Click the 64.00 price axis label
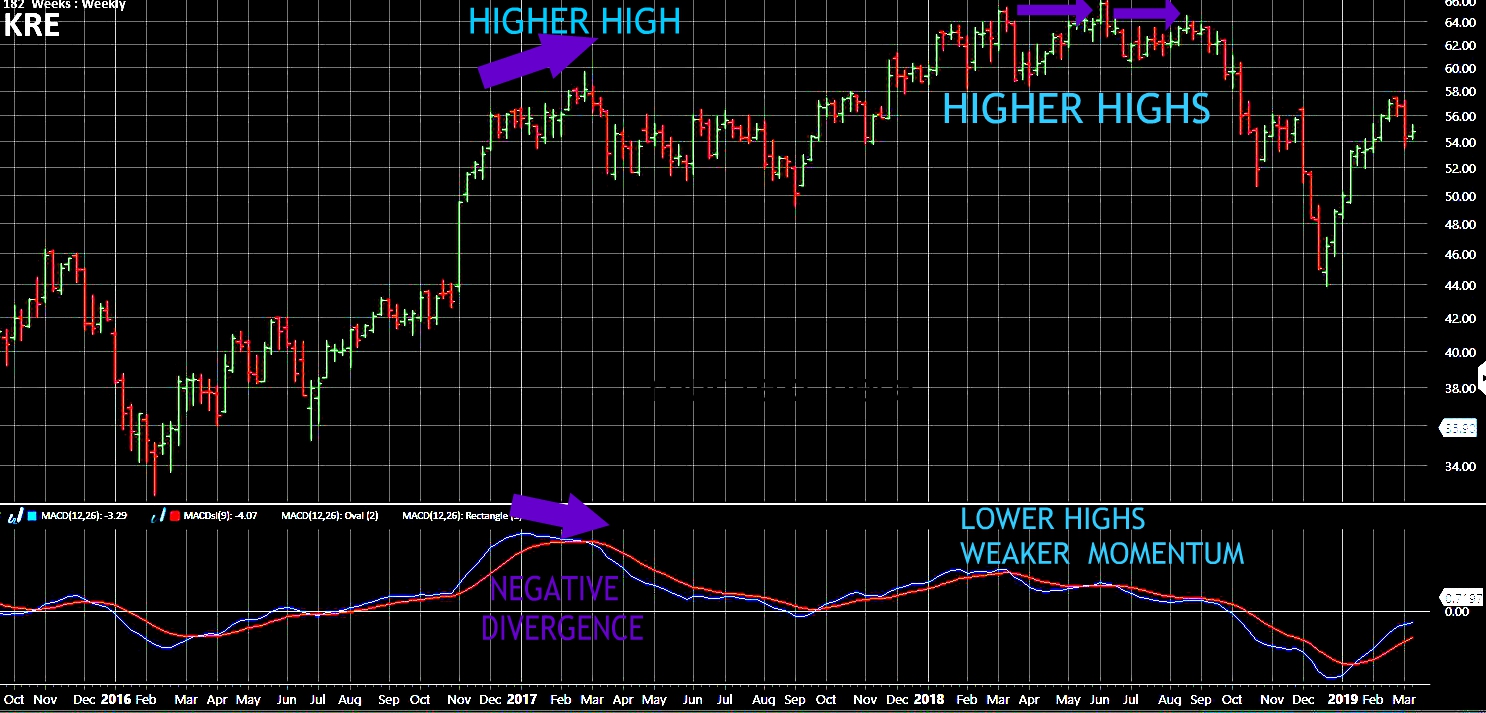The width and height of the screenshot is (1486, 713). click(x=1460, y=23)
